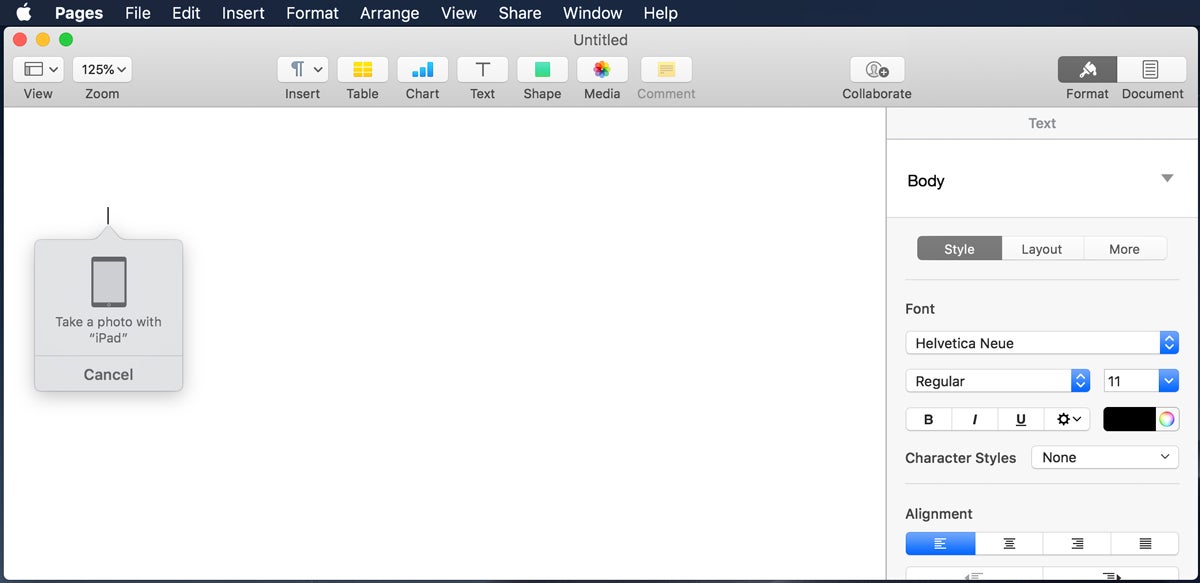
Task: Open the Format menu in menu bar
Action: point(312,13)
